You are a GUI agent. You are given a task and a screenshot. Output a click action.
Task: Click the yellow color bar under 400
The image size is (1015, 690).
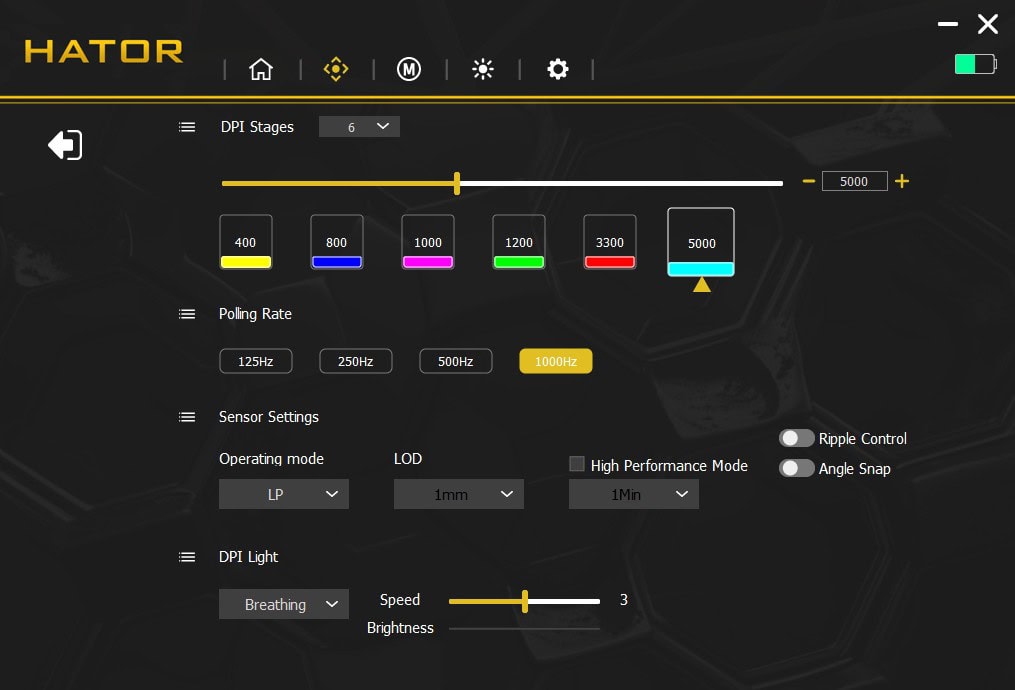pyautogui.click(x=245, y=262)
